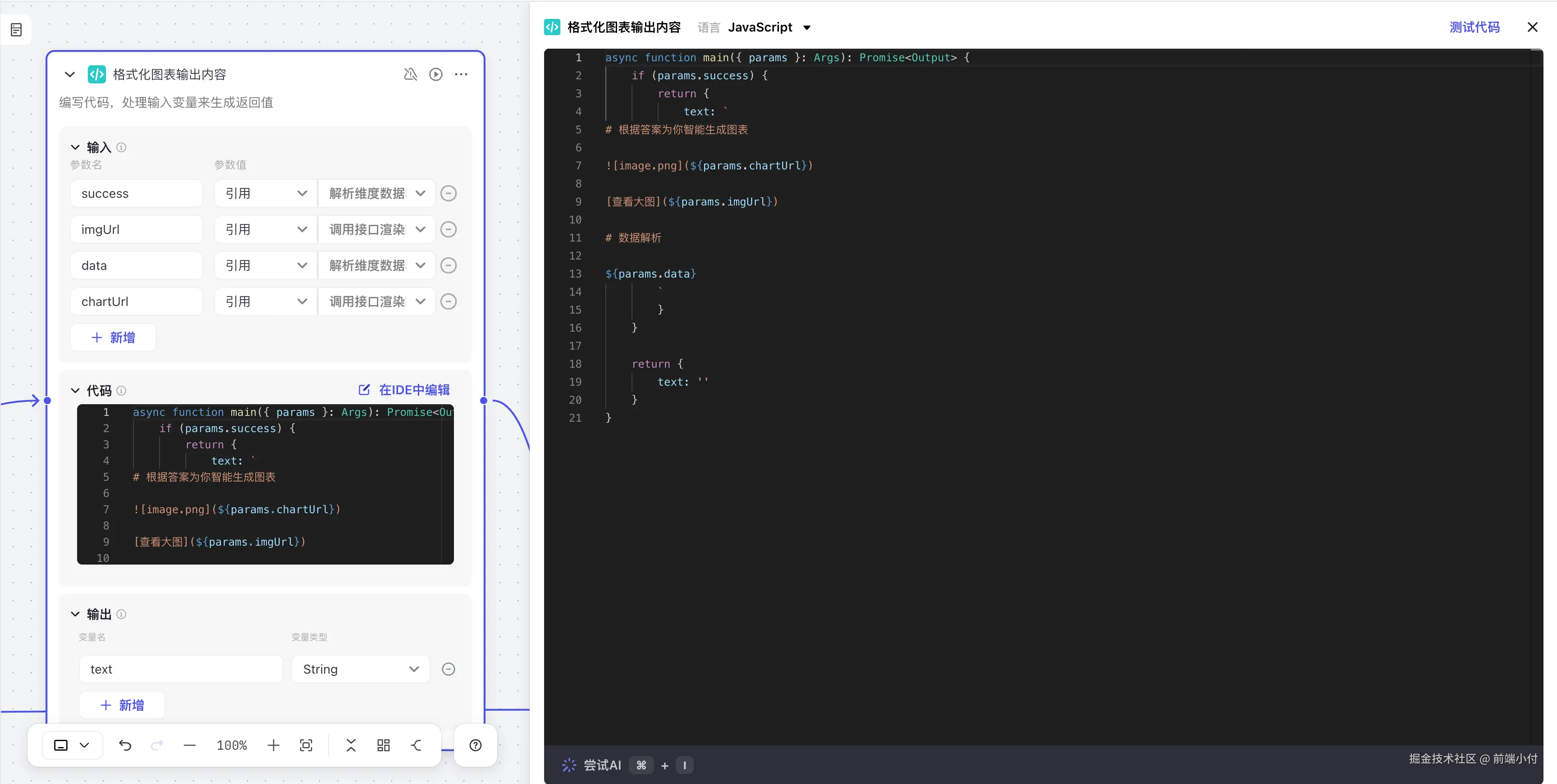Click the fit-to-screen icon in toolbar

[306, 745]
